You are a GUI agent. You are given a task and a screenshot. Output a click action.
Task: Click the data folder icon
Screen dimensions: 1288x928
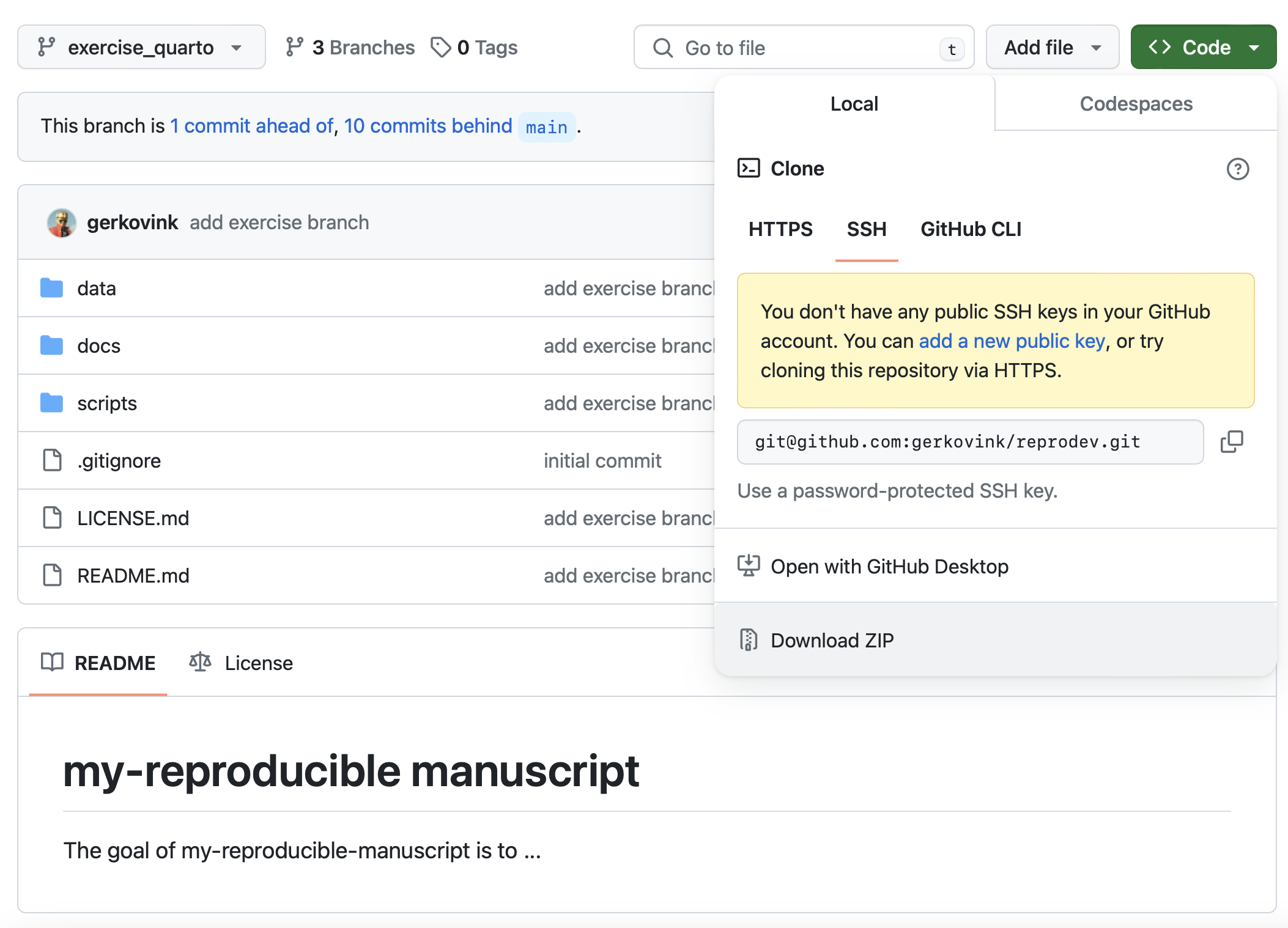pos(52,288)
